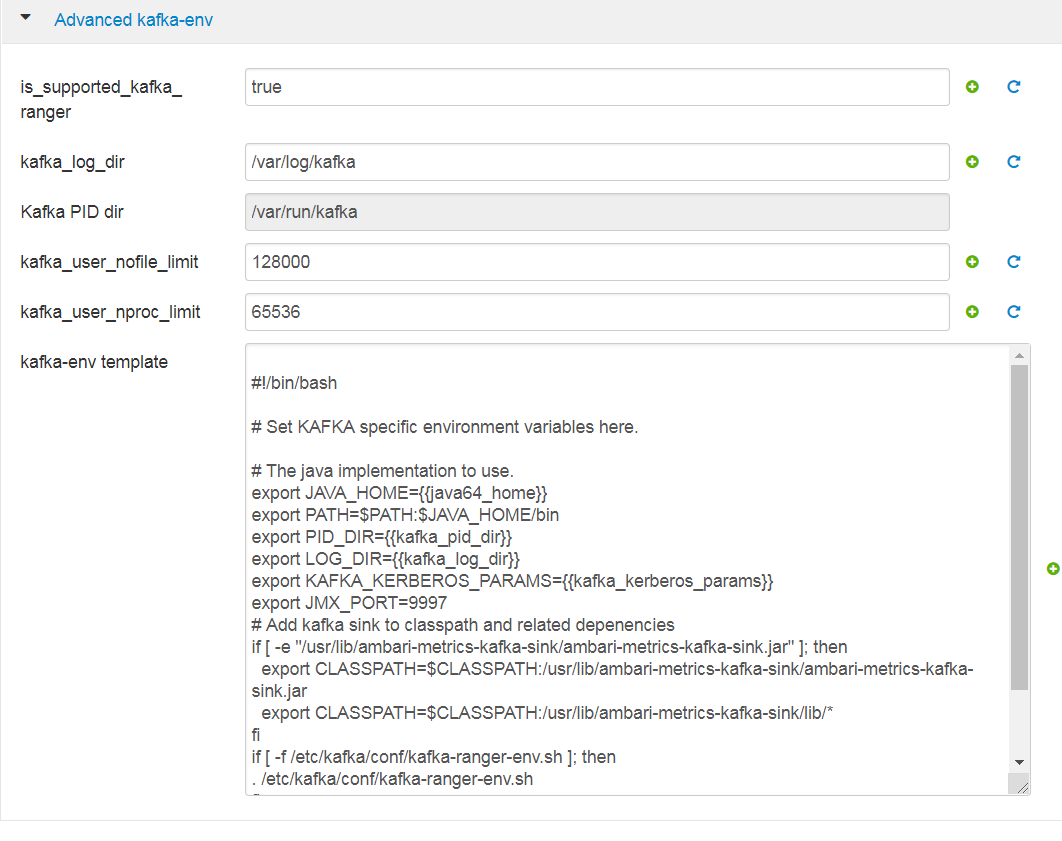The height and width of the screenshot is (841, 1062).
Task: Edit the kafka_user_nproc_limit value
Action: [598, 311]
